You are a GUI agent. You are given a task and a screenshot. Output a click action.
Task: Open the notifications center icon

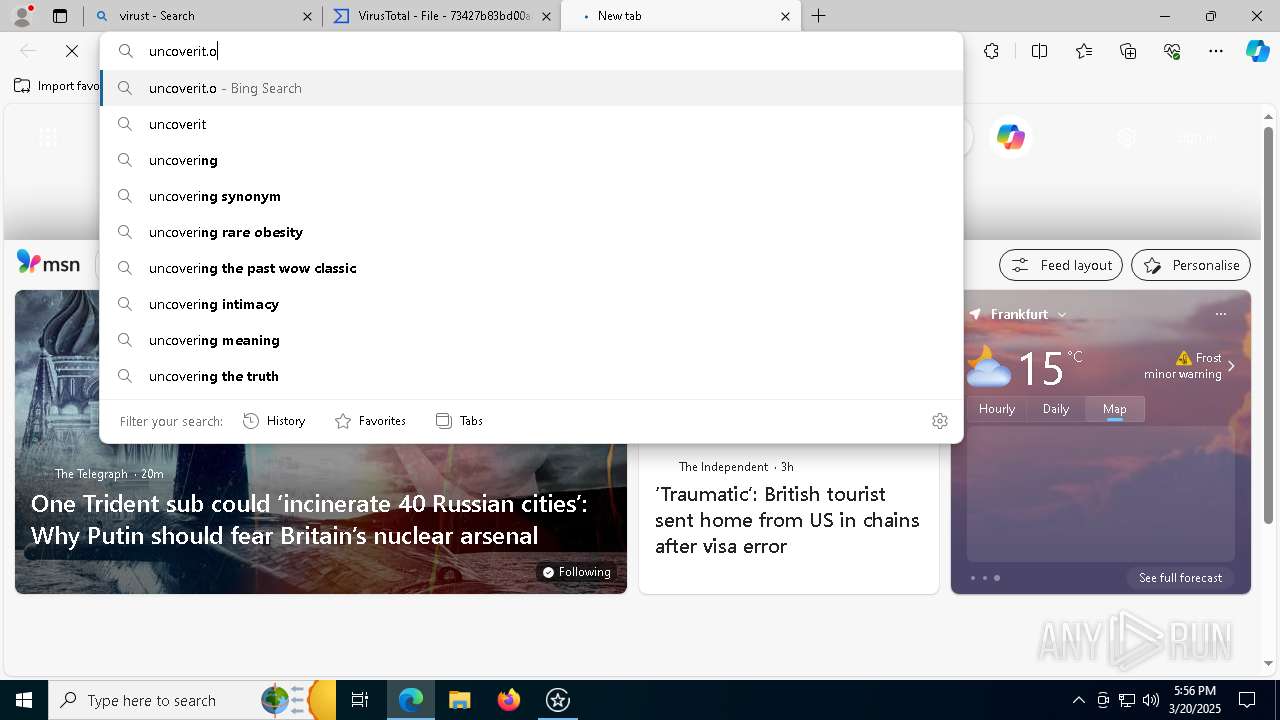click(1247, 700)
